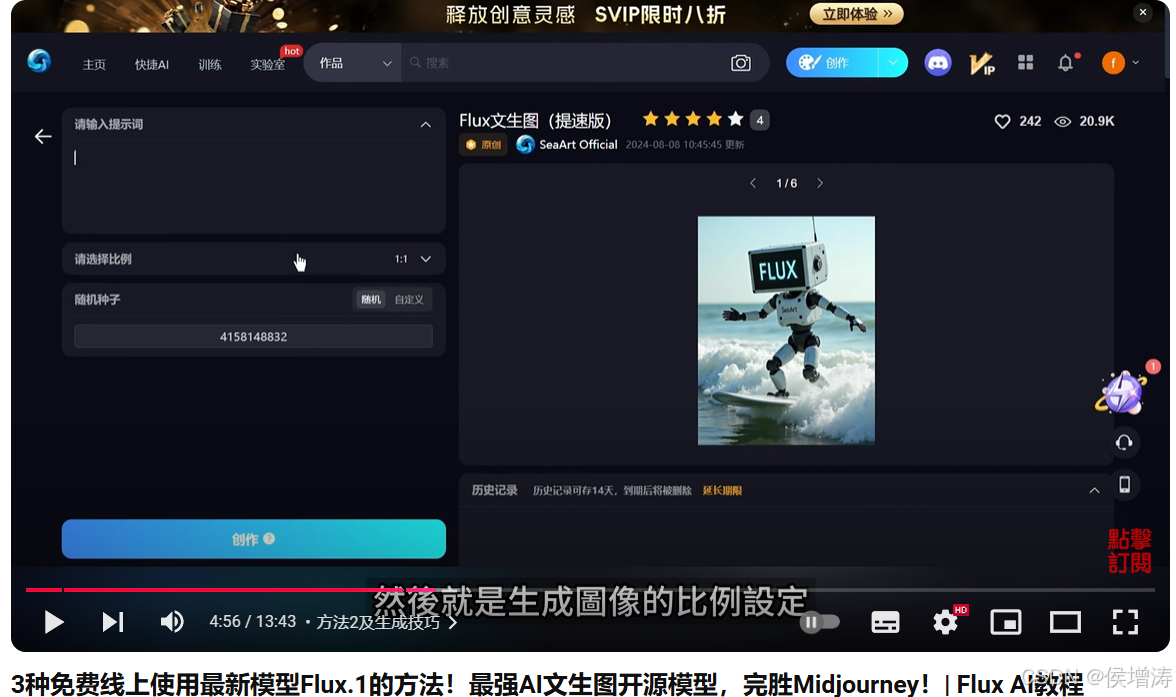Click 立即体验 banner button

[x=856, y=14]
